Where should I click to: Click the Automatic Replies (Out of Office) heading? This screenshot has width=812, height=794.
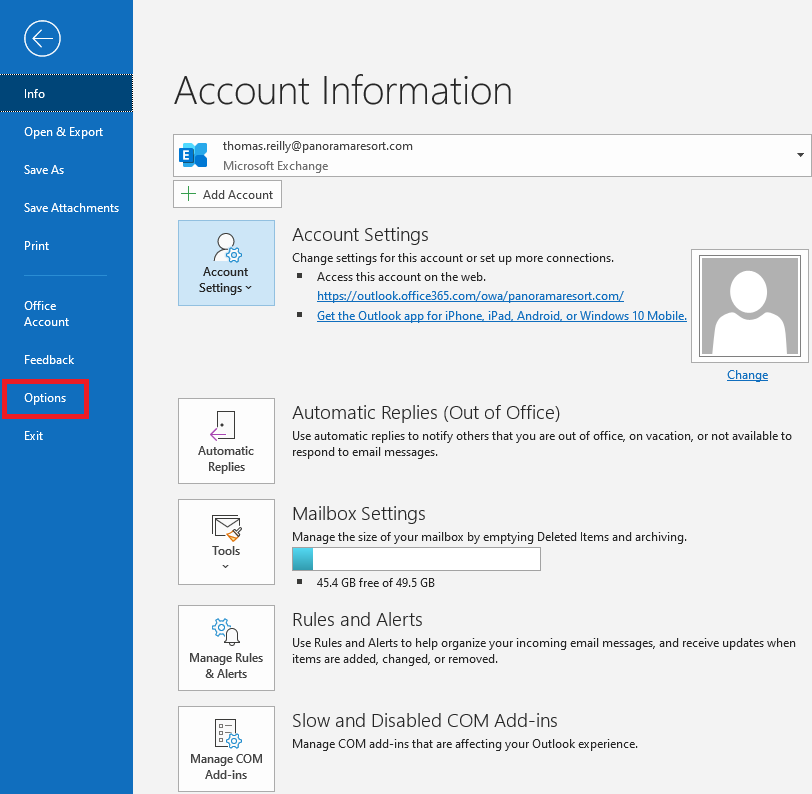[x=426, y=413]
